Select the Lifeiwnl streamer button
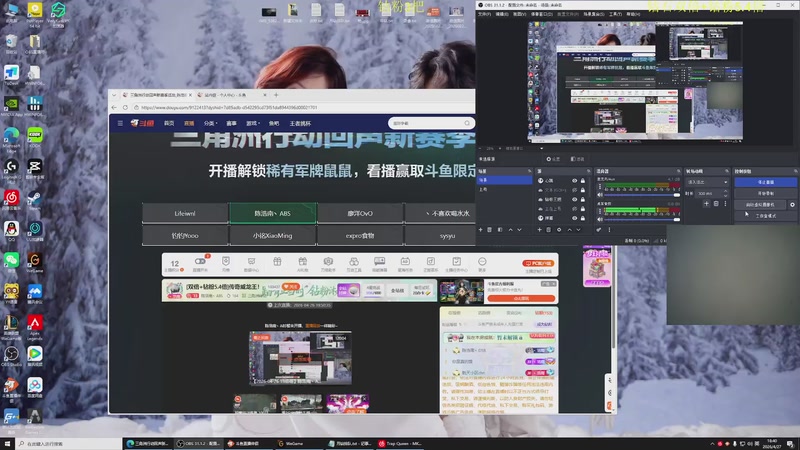 (x=185, y=213)
